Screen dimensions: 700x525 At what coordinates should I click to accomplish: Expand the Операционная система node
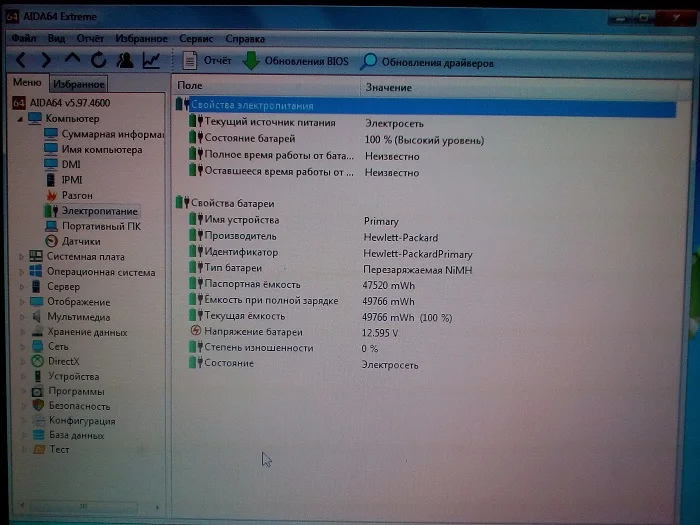pos(21,272)
